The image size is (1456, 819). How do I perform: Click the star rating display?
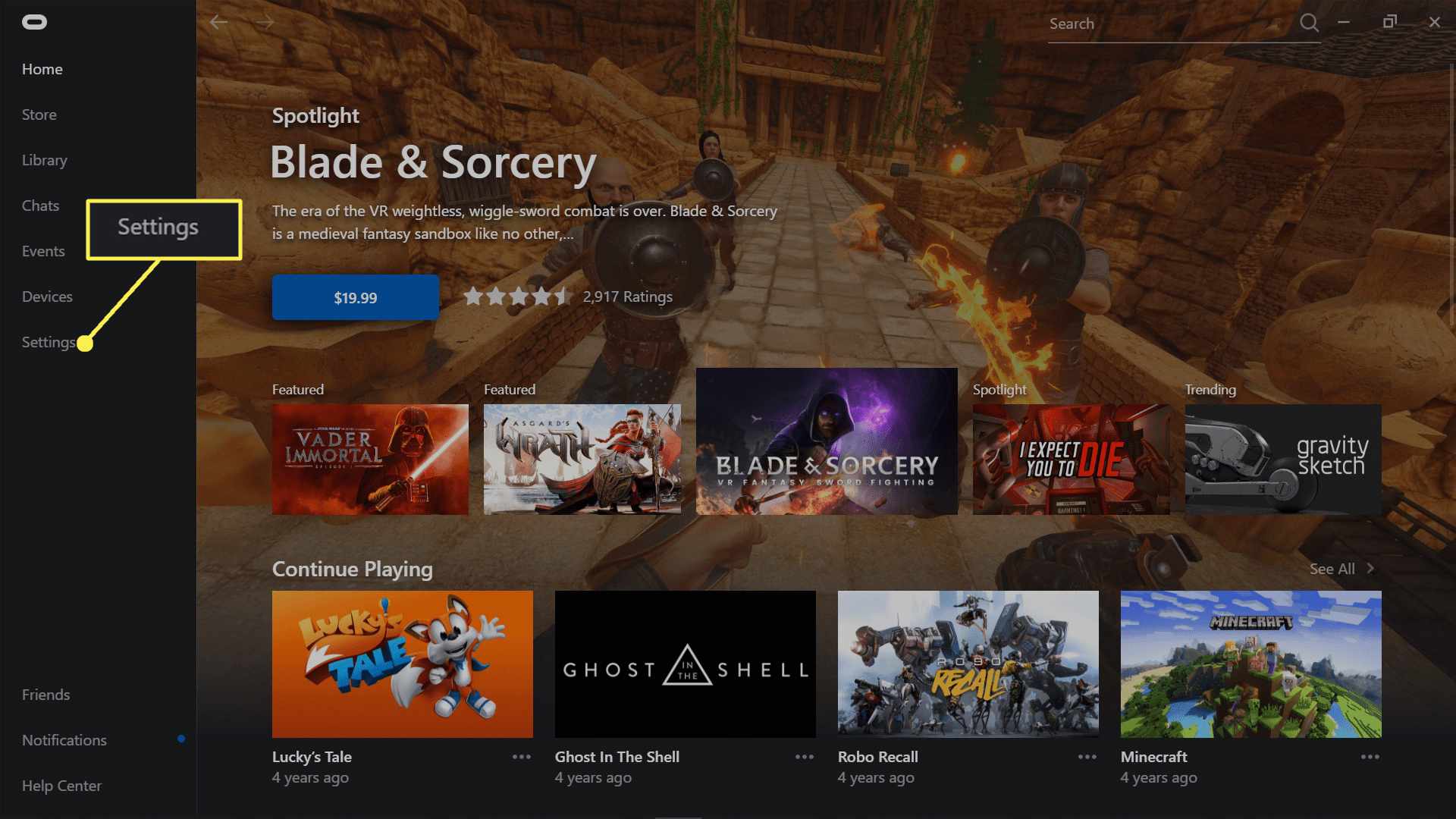(514, 296)
